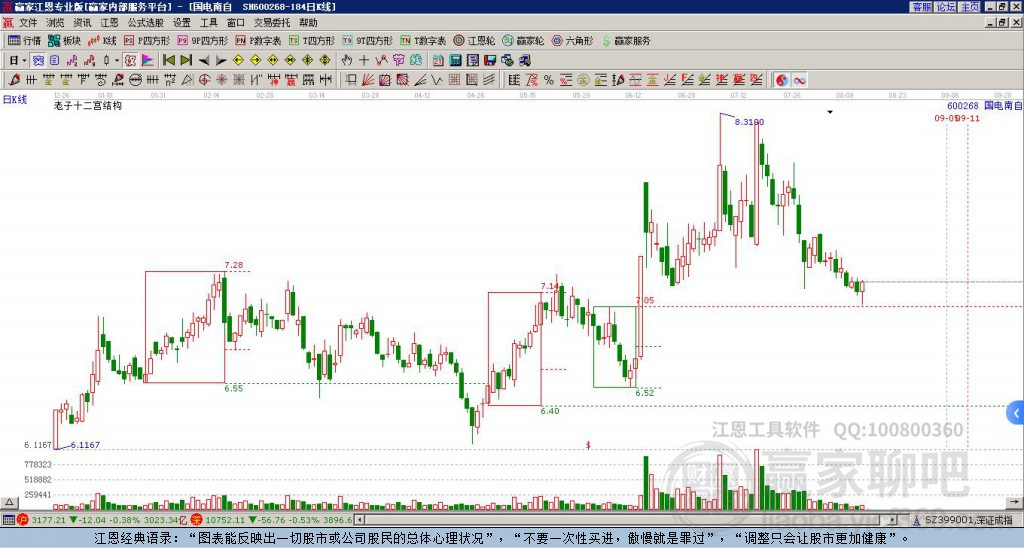Open the 文件 menu
The height and width of the screenshot is (548, 1024).
click(x=28, y=23)
